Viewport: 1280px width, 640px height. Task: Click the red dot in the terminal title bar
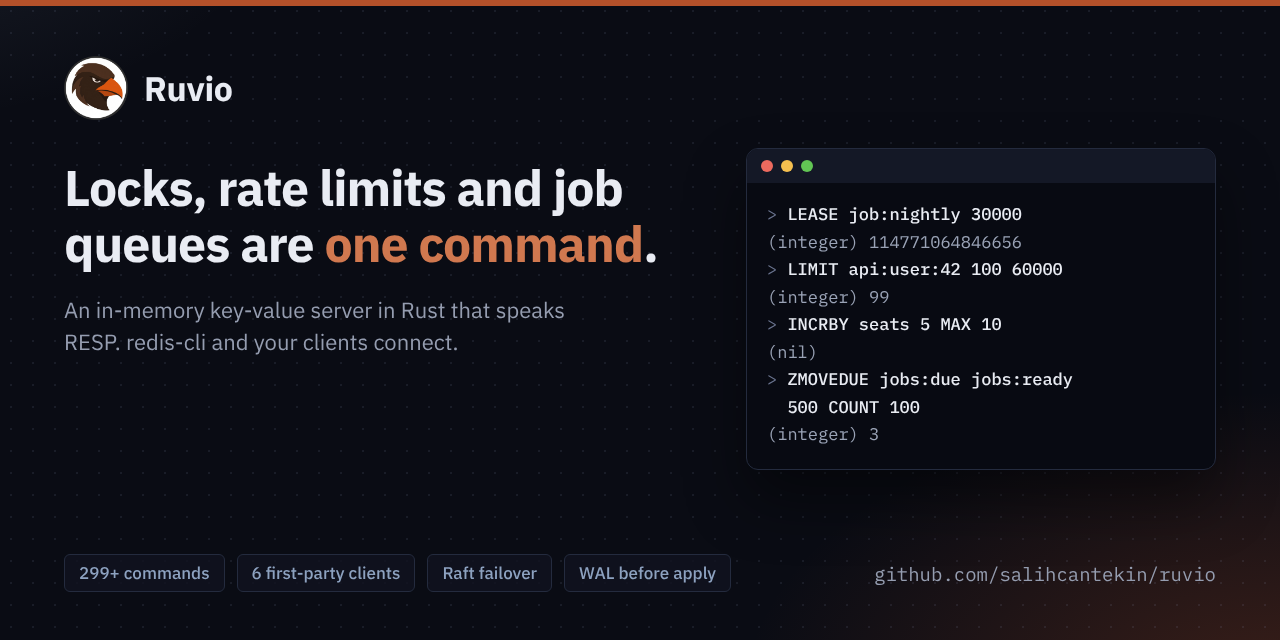coord(767,166)
